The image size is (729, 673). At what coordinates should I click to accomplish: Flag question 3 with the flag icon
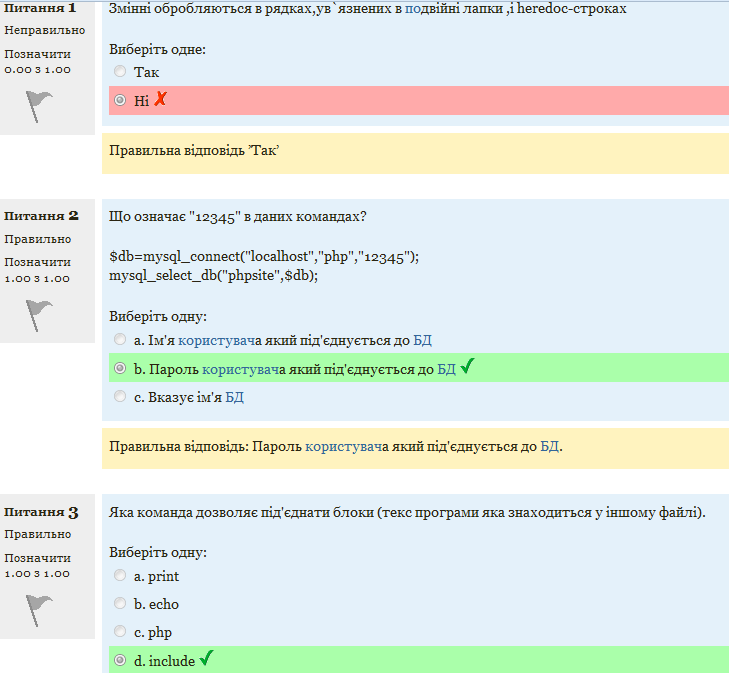point(39,610)
